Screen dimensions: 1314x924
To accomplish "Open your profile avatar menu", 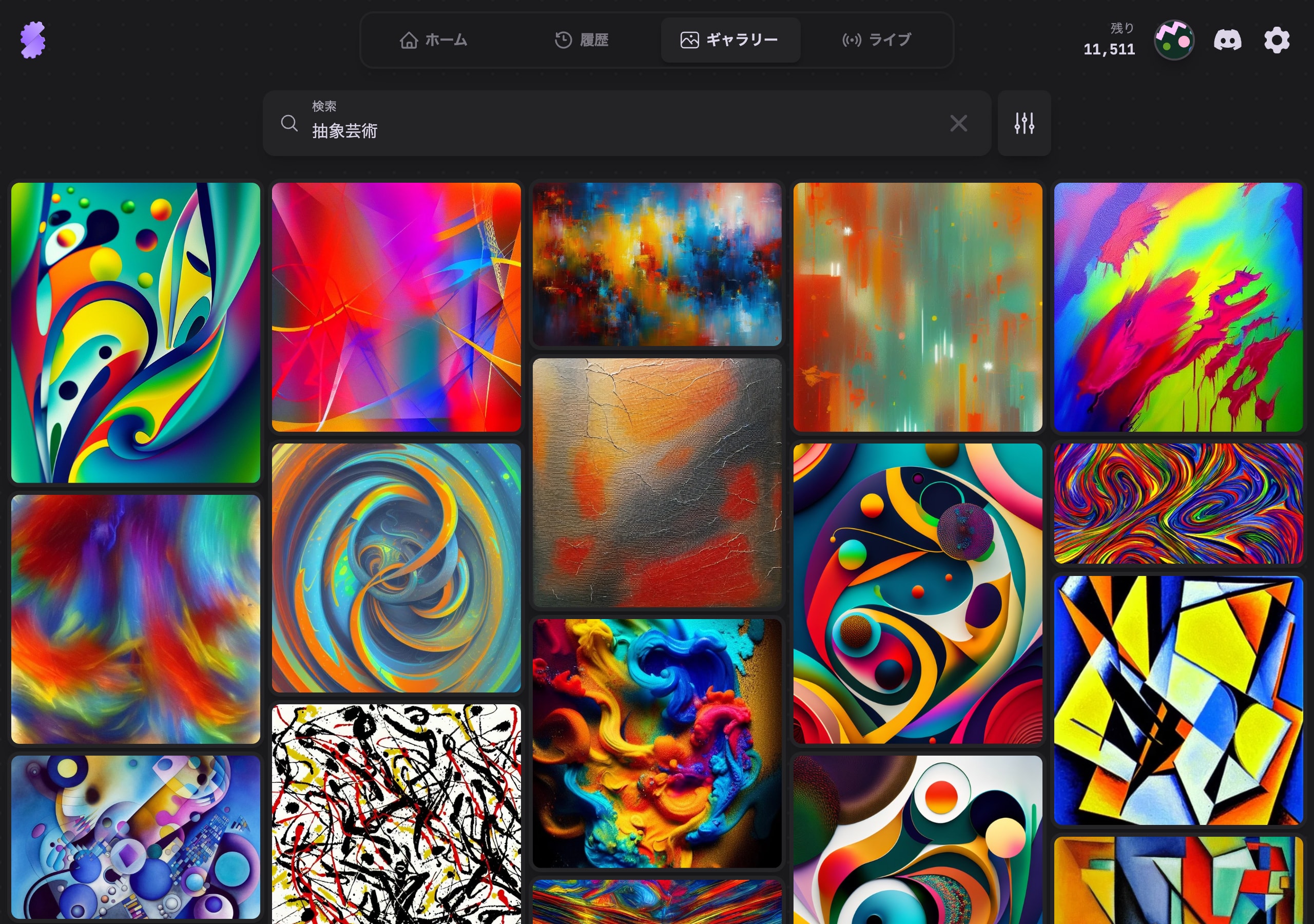I will (1174, 40).
